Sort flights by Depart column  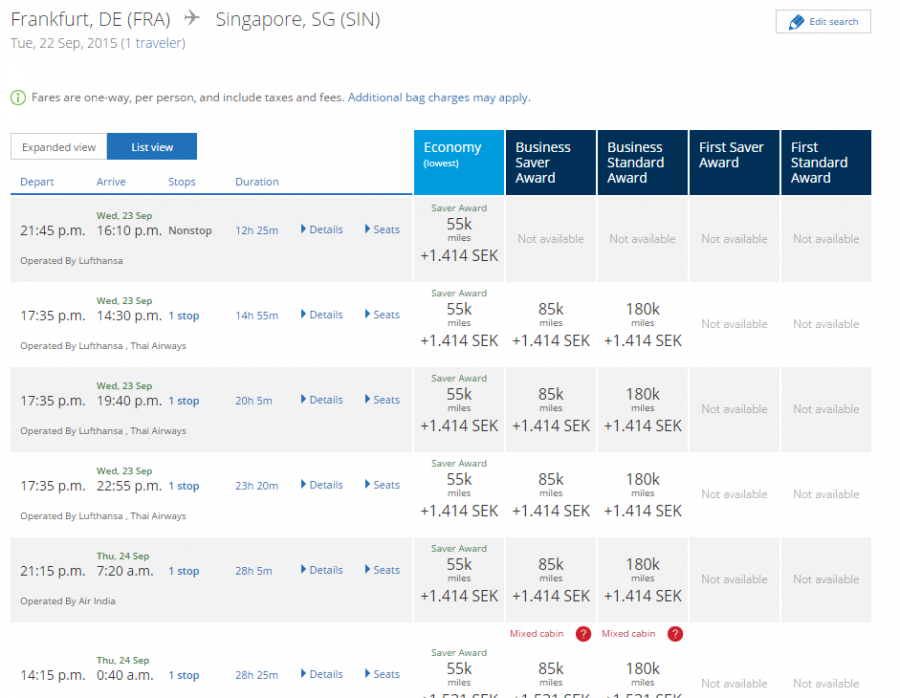coord(37,182)
